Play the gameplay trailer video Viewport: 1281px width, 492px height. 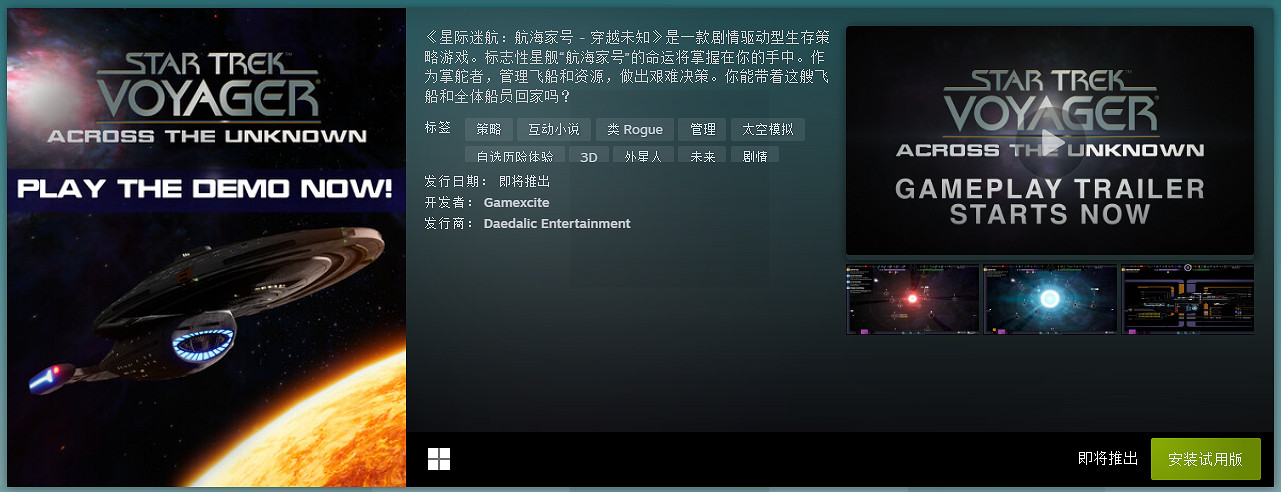point(1049,141)
